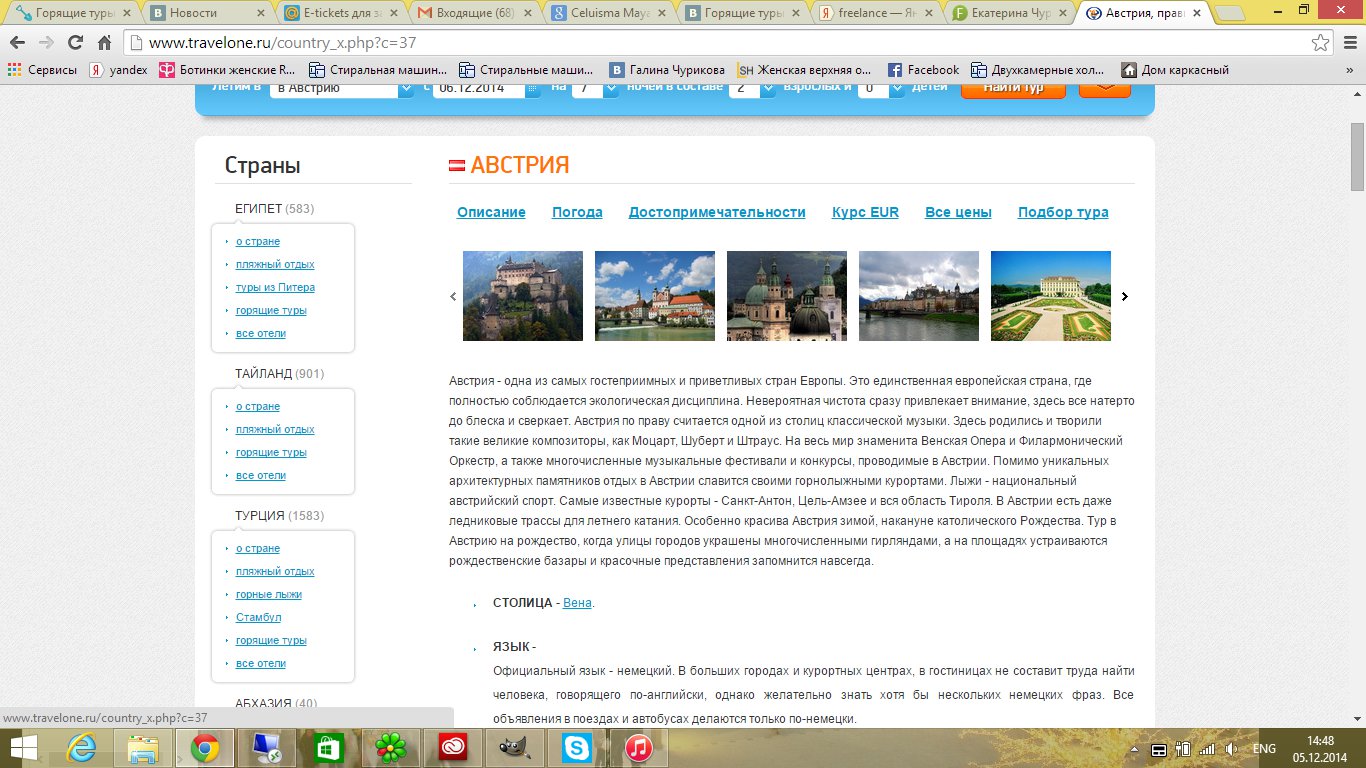Image resolution: width=1366 pixels, height=768 pixels.
Task: View the church domes thumbnail photo
Action: tap(787, 296)
